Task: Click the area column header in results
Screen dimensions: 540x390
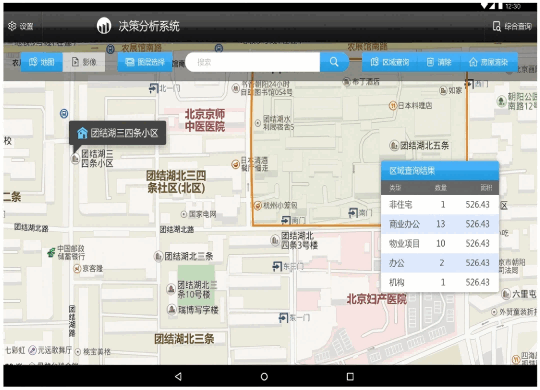Action: point(486,188)
